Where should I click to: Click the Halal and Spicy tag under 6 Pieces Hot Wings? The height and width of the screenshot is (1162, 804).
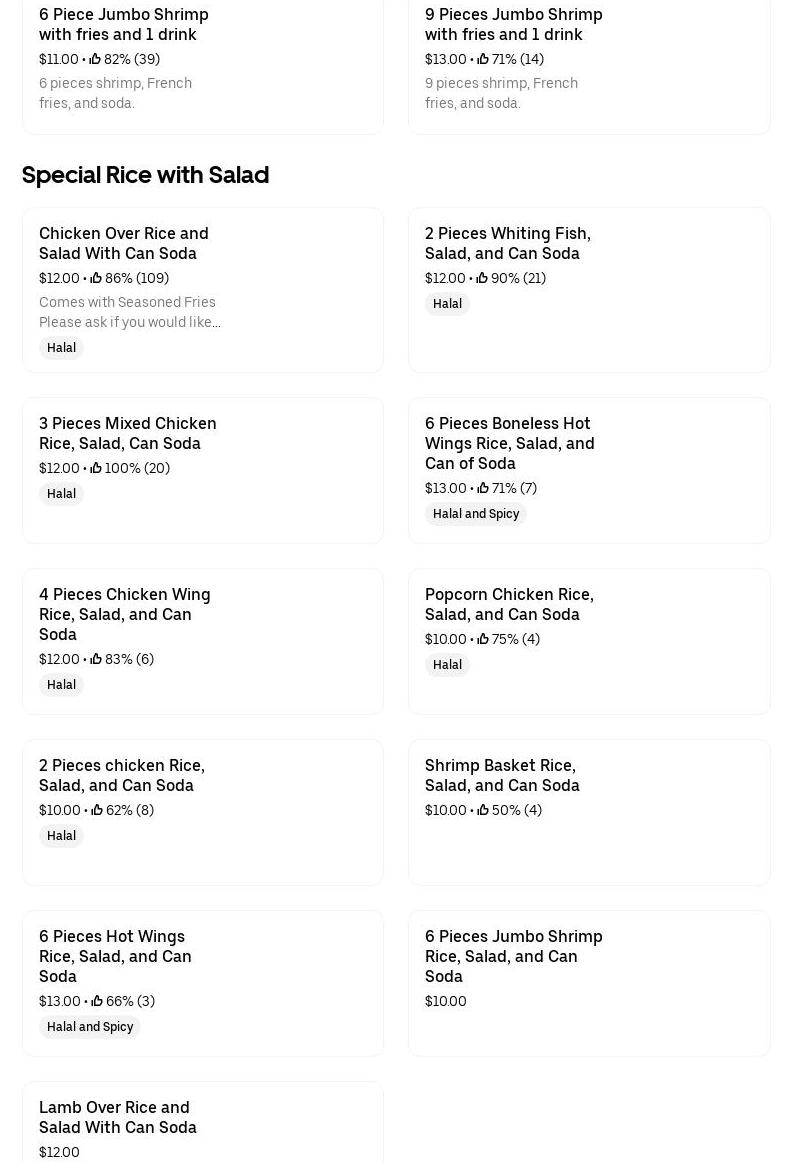coord(90,1026)
